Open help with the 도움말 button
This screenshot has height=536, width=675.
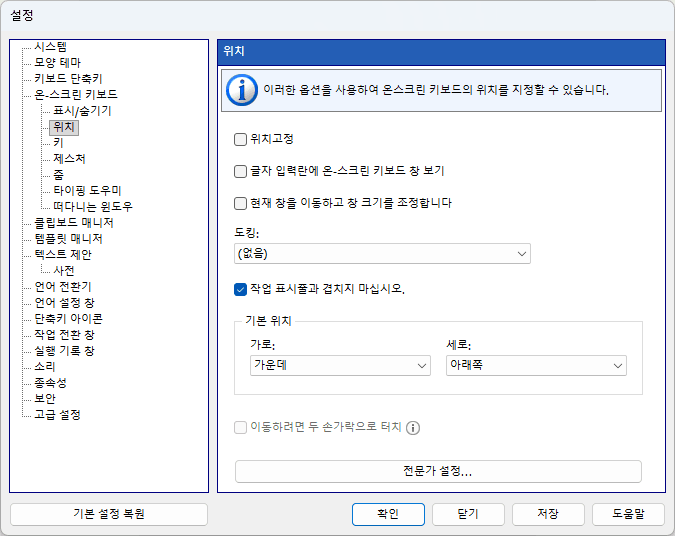pyautogui.click(x=629, y=514)
